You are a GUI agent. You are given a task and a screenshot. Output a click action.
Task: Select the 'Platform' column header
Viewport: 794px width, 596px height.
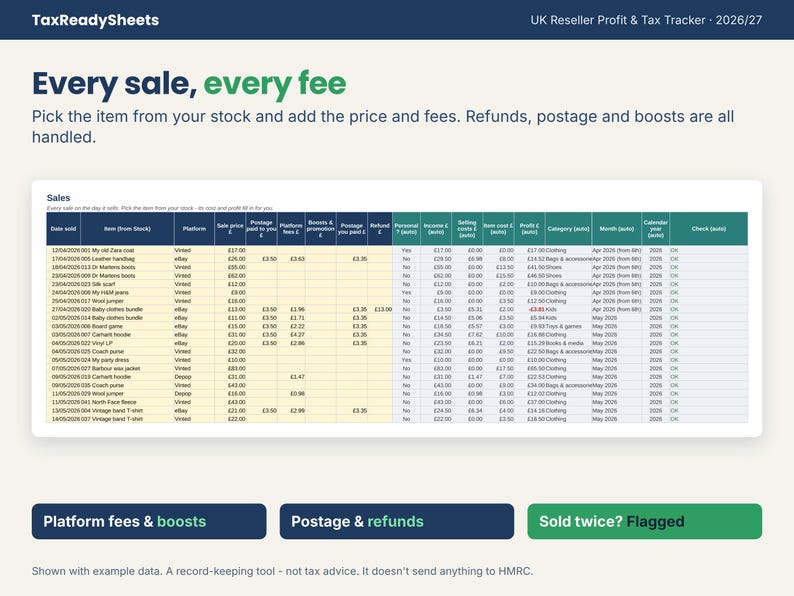pyautogui.click(x=194, y=229)
